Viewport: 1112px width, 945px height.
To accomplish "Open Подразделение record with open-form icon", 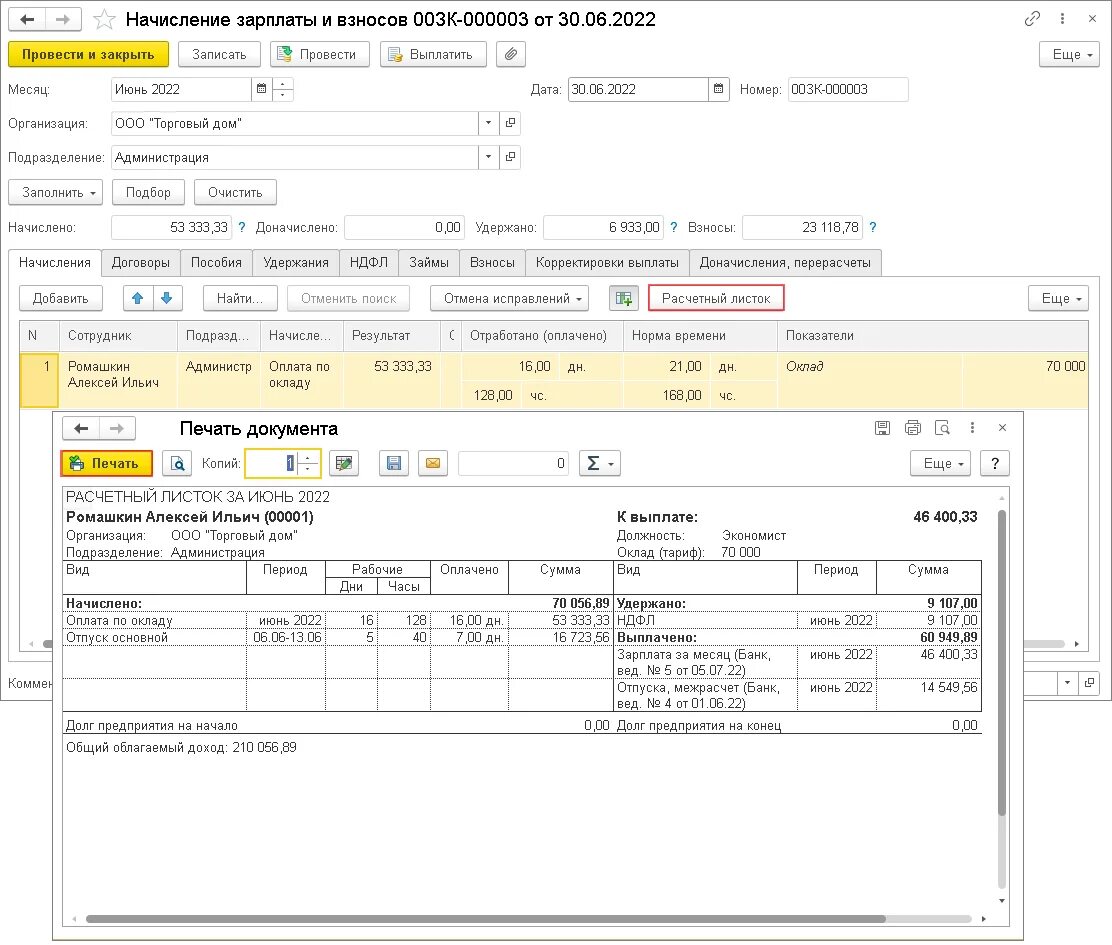I will (510, 157).
